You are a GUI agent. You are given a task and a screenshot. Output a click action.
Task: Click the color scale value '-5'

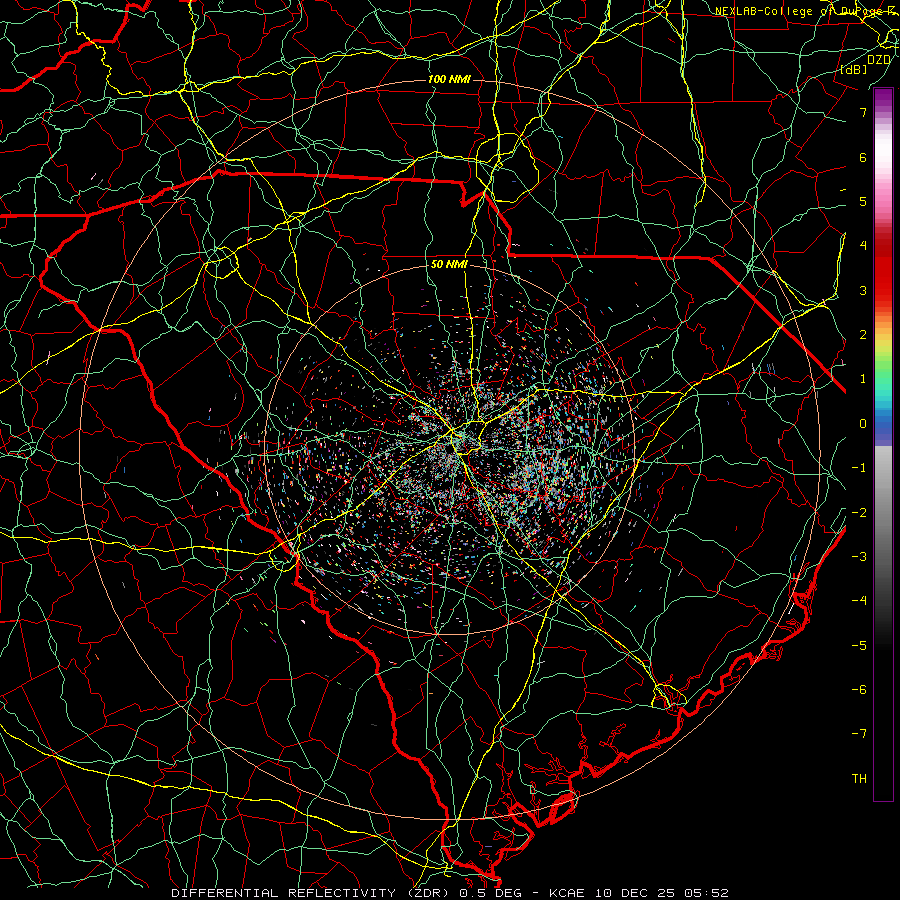click(859, 646)
